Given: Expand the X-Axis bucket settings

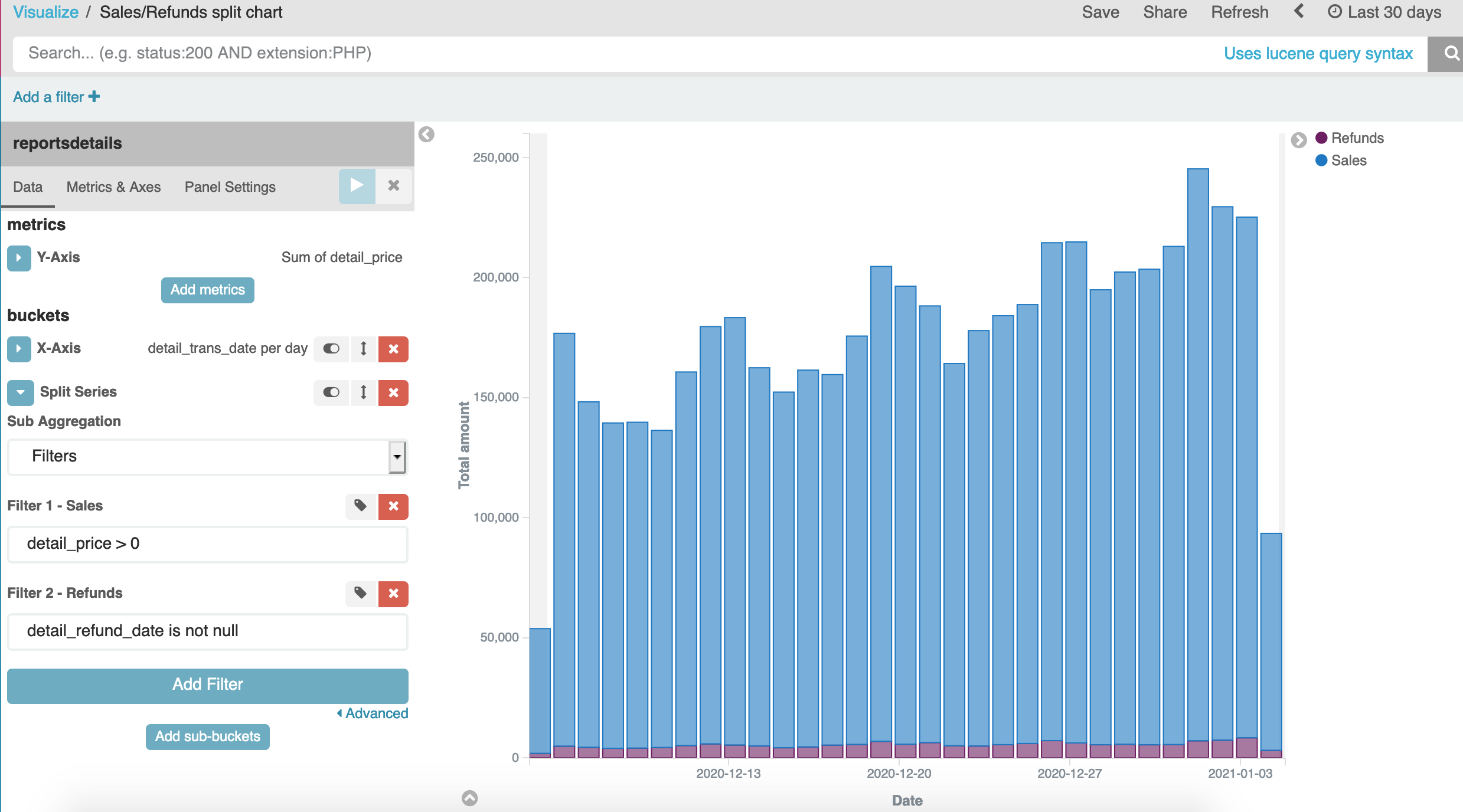Looking at the screenshot, I should pyautogui.click(x=19, y=349).
